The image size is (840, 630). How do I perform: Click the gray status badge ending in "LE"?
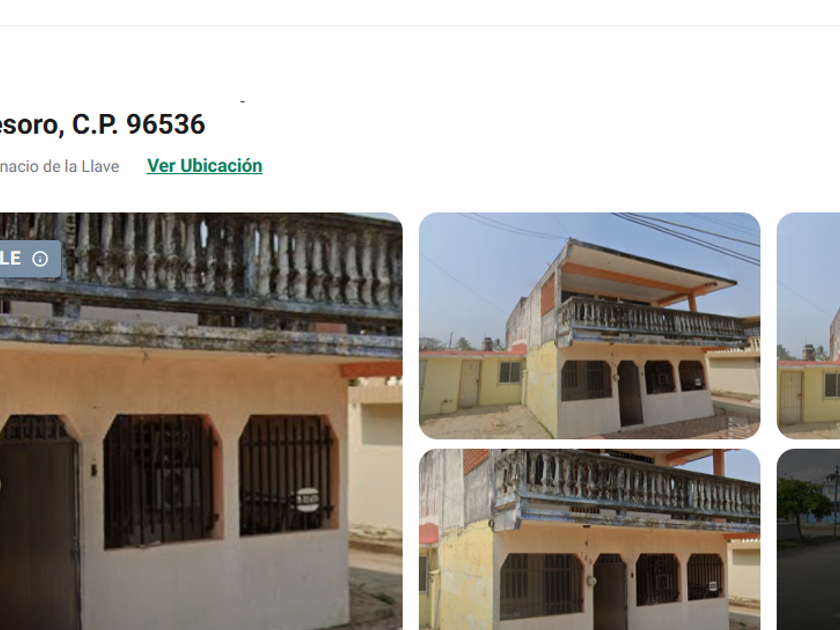30,259
